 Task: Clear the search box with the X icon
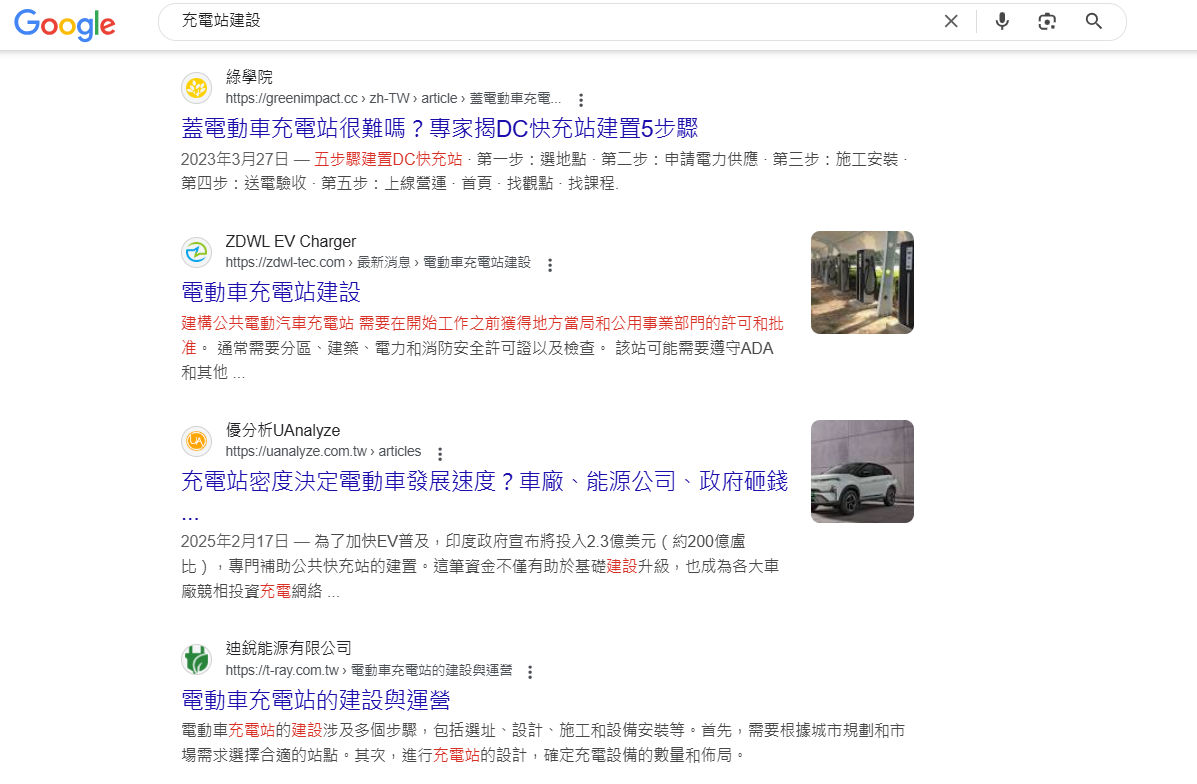[951, 21]
